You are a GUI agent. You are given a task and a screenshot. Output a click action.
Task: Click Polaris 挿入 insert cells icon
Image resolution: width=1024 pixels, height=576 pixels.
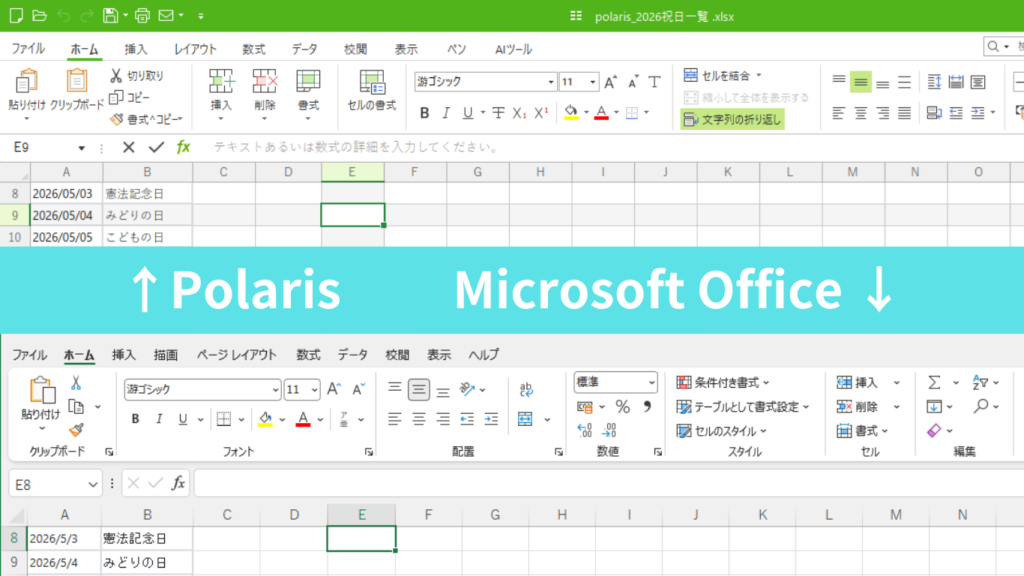221,82
